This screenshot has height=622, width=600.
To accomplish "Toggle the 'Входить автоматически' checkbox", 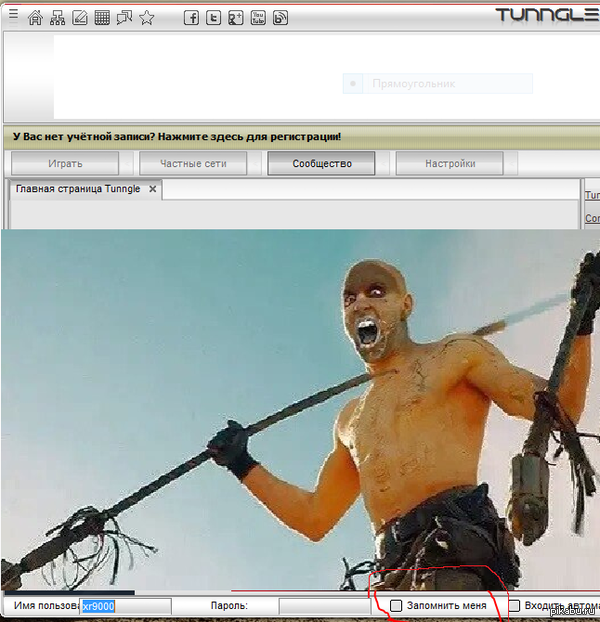I will pyautogui.click(x=515, y=606).
